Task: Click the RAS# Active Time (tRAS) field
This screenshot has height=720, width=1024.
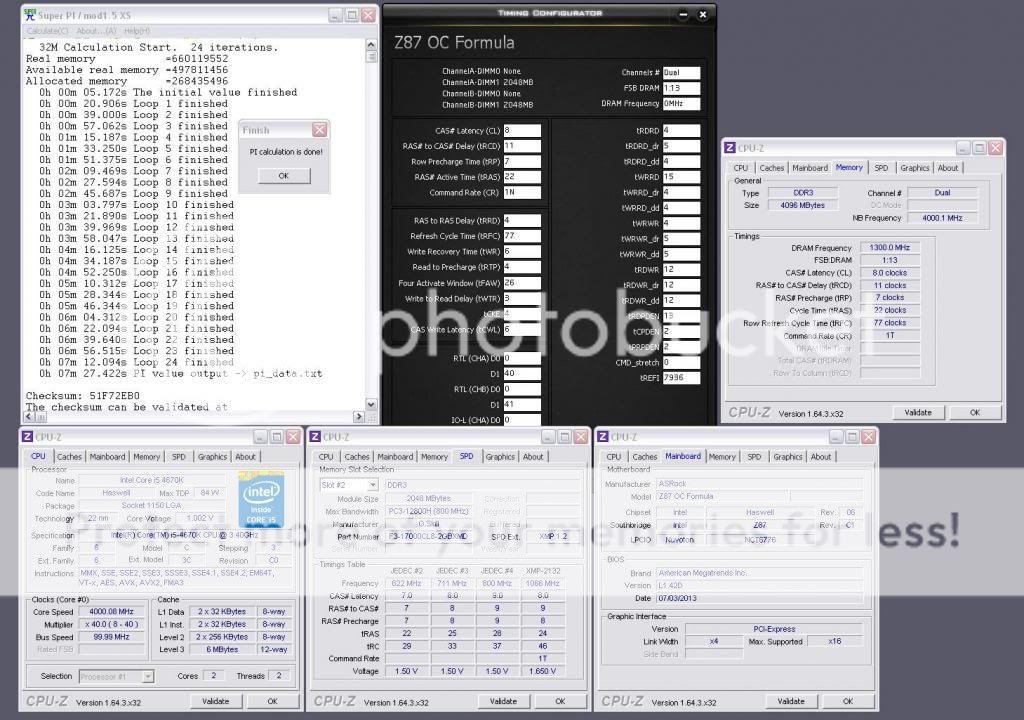Action: pos(521,177)
